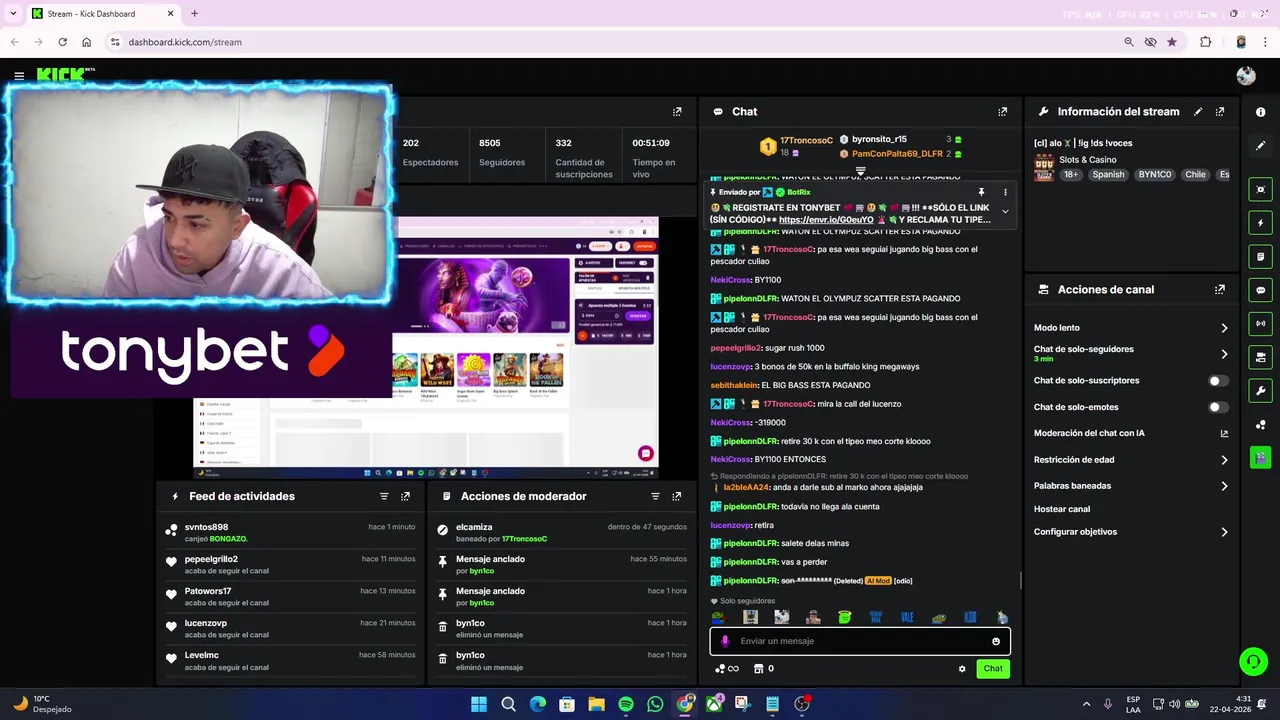
Task: Click the Slots & Casino category
Action: [1087, 160]
